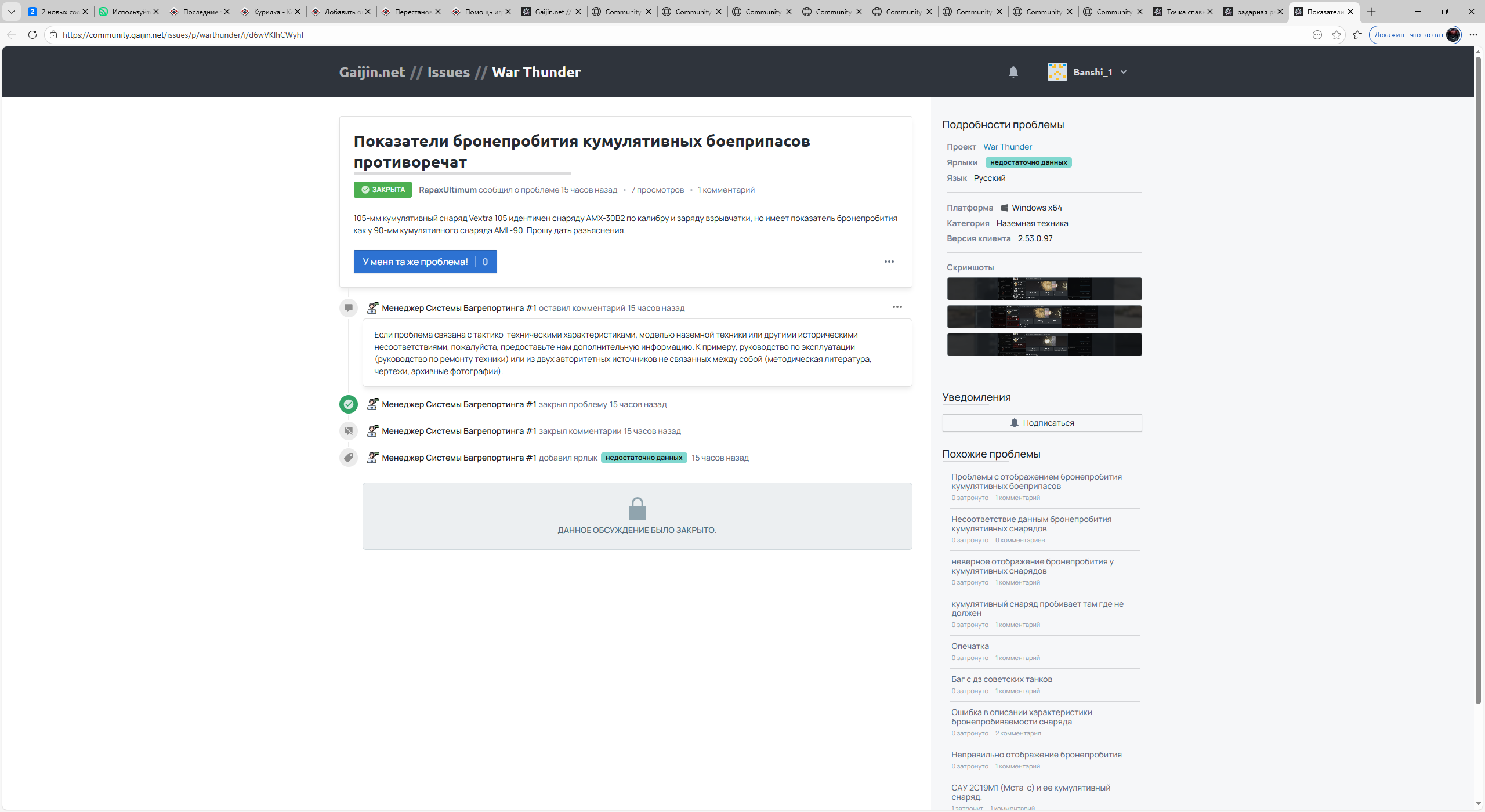Open similar issue 'Опечатка'
The height and width of the screenshot is (812, 1485).
coord(970,646)
